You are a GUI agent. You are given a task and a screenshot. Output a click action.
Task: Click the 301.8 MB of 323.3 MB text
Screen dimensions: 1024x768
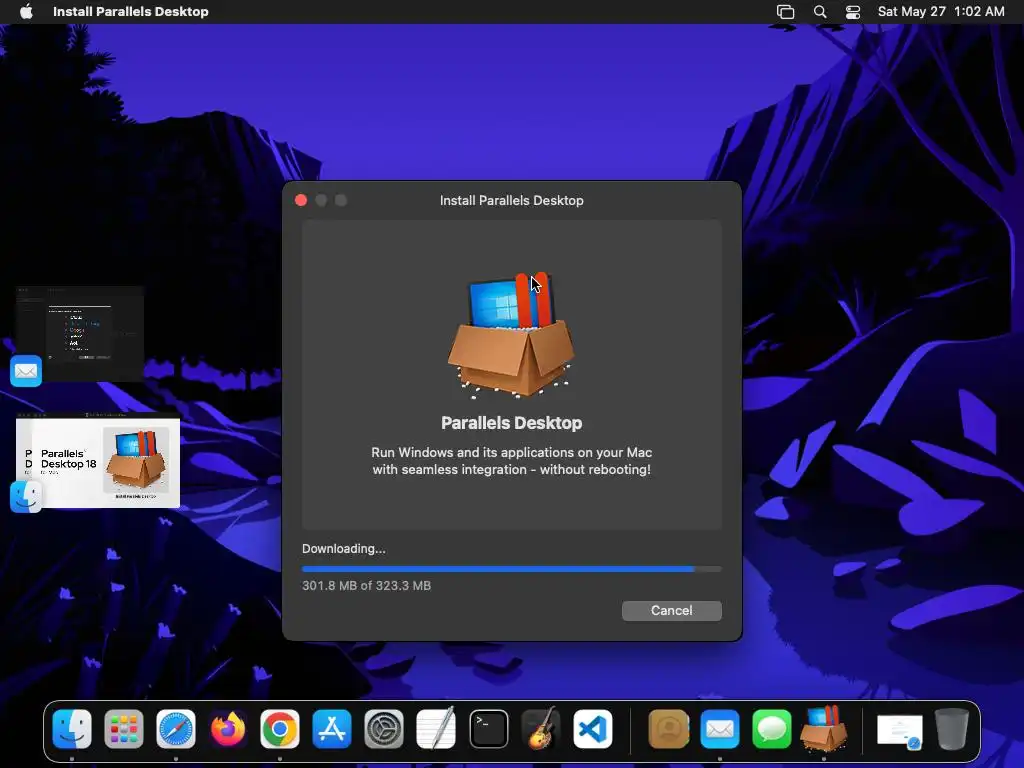point(366,586)
